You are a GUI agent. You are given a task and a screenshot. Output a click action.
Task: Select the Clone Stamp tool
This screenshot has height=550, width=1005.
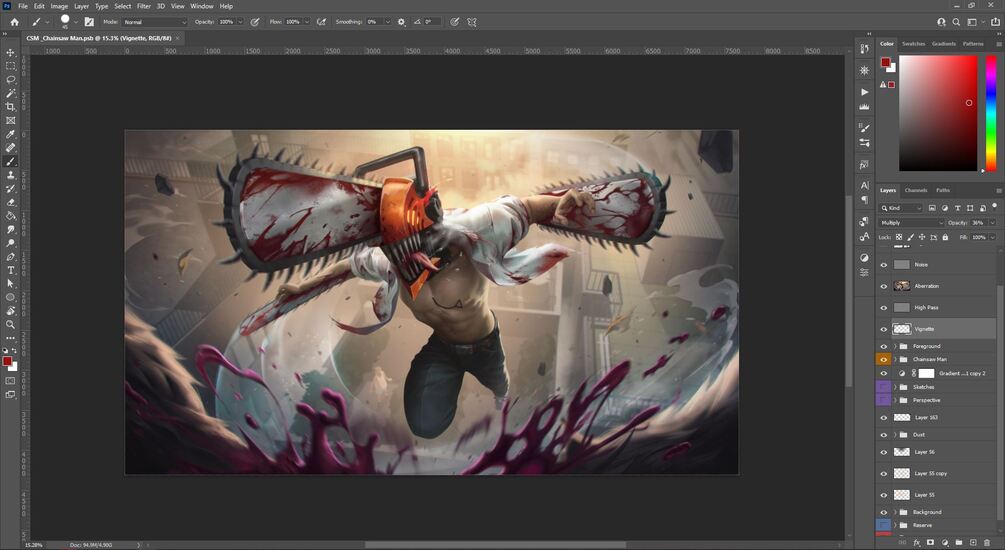[x=10, y=175]
